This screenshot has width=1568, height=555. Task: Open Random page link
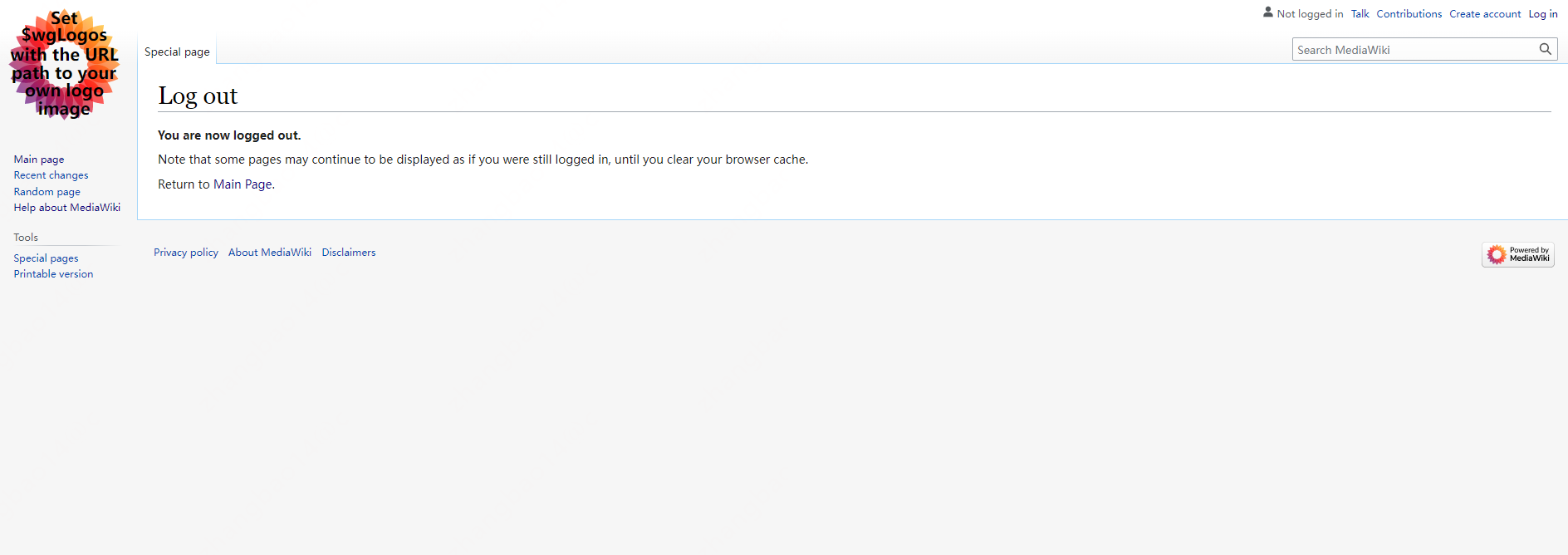pyautogui.click(x=47, y=192)
